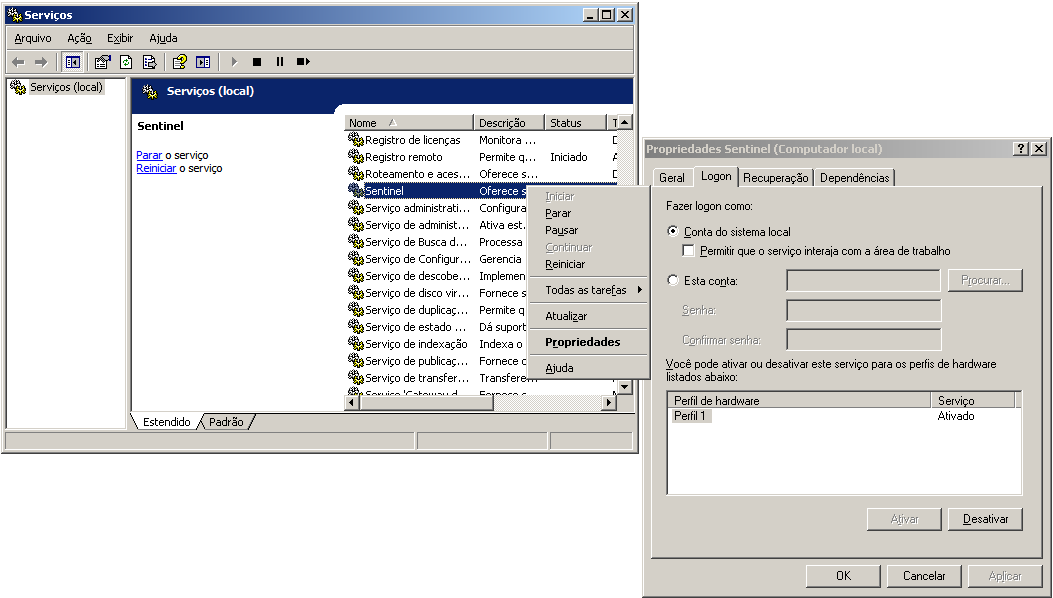Click the Pause Service toolbar icon
1053x598 pixels.
[279, 62]
